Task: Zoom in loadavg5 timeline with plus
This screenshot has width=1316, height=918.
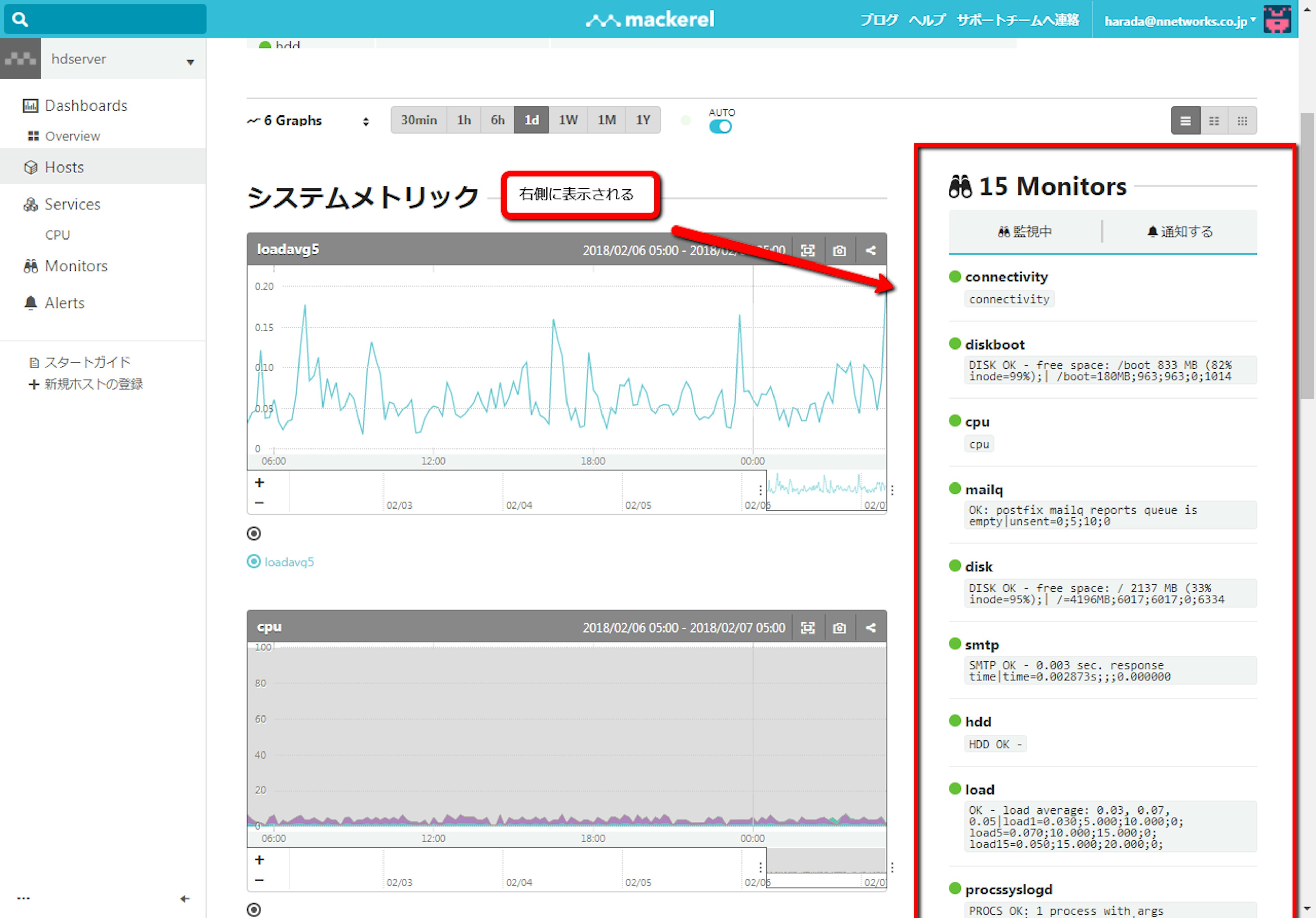Action: click(x=260, y=482)
